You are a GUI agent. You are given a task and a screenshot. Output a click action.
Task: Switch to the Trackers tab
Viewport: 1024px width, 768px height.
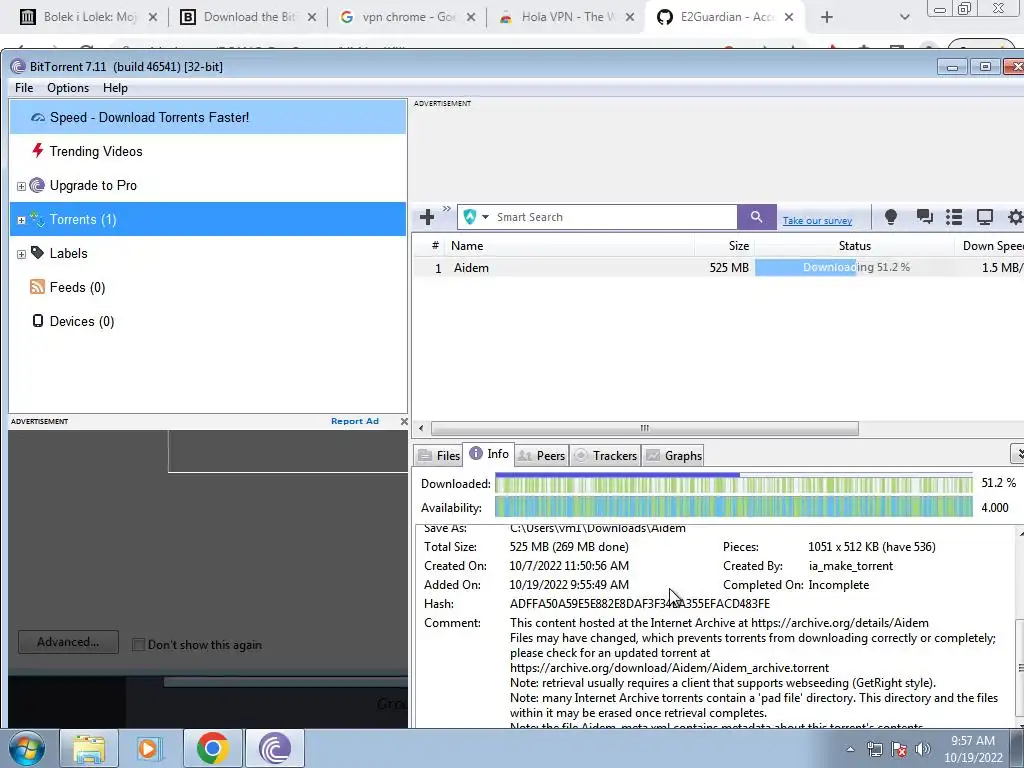(605, 456)
